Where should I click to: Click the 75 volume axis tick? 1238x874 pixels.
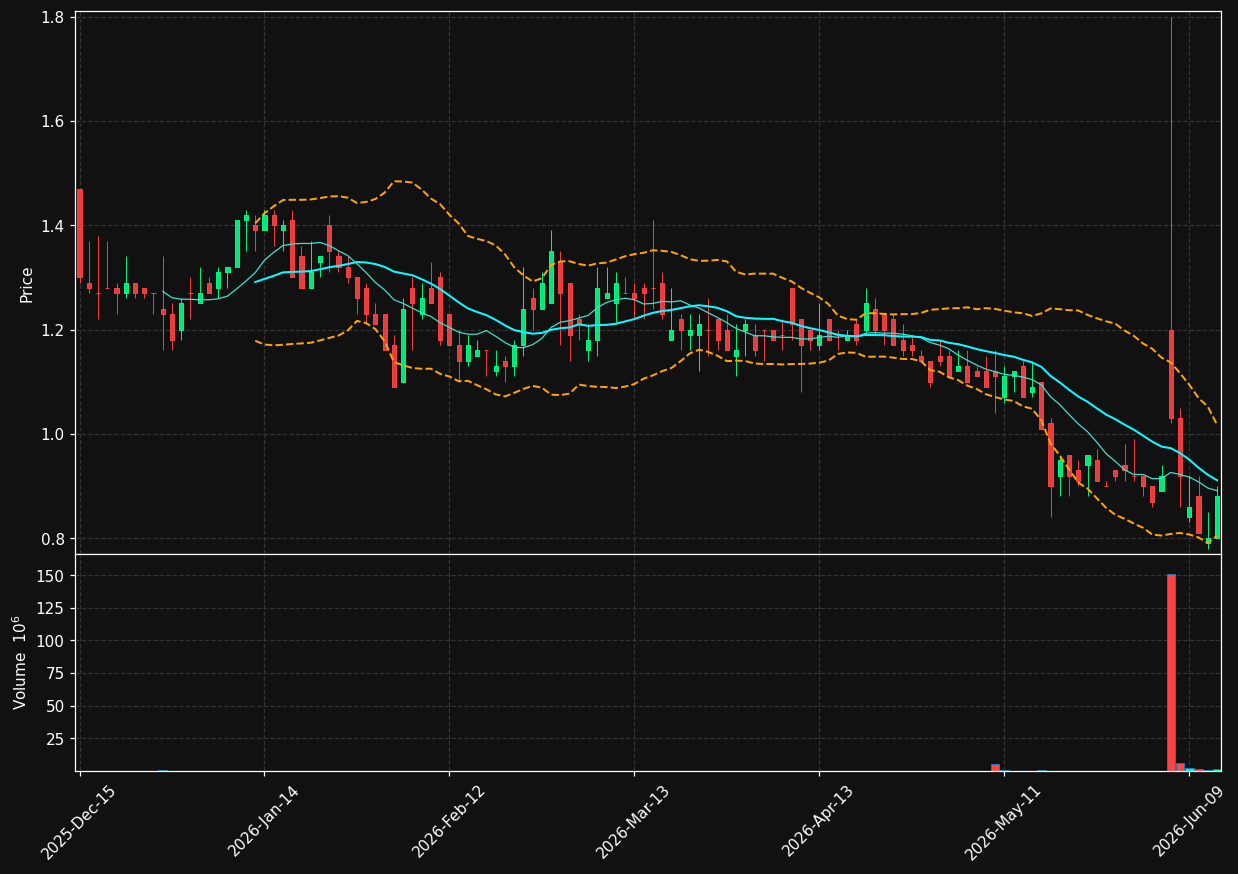[x=57, y=674]
